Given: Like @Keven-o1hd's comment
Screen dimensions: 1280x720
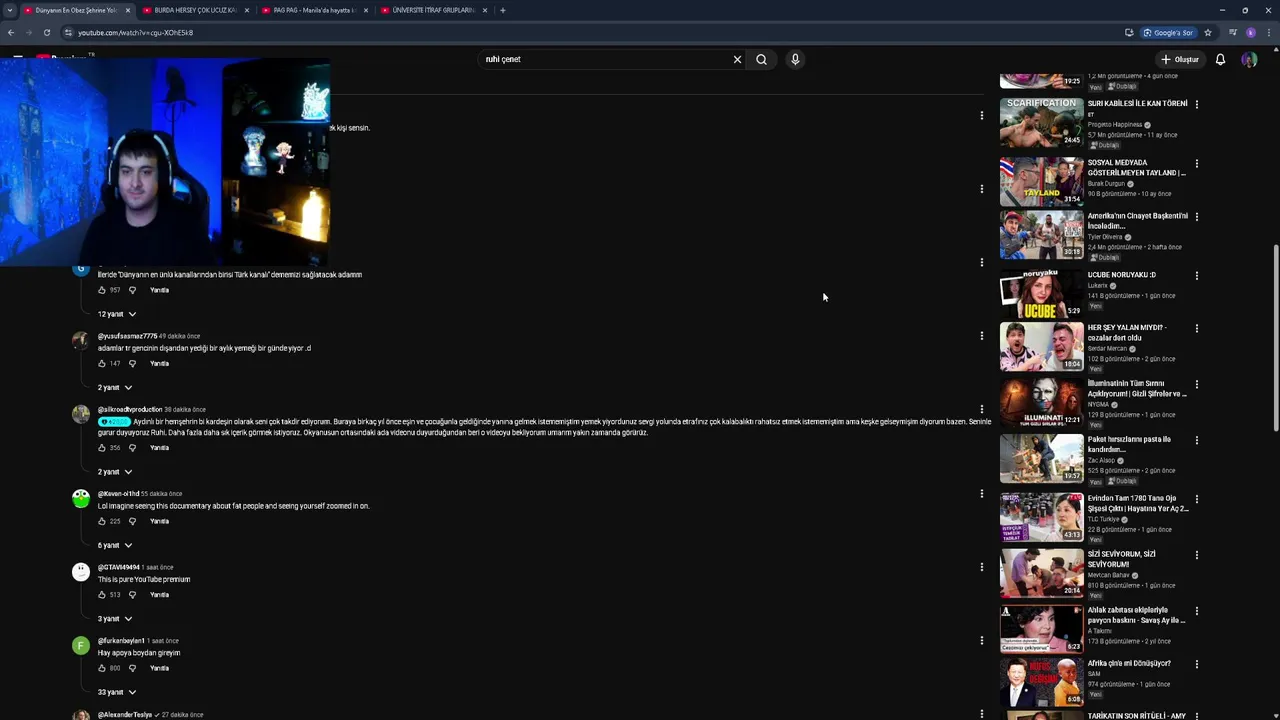Looking at the screenshot, I should [x=102, y=521].
